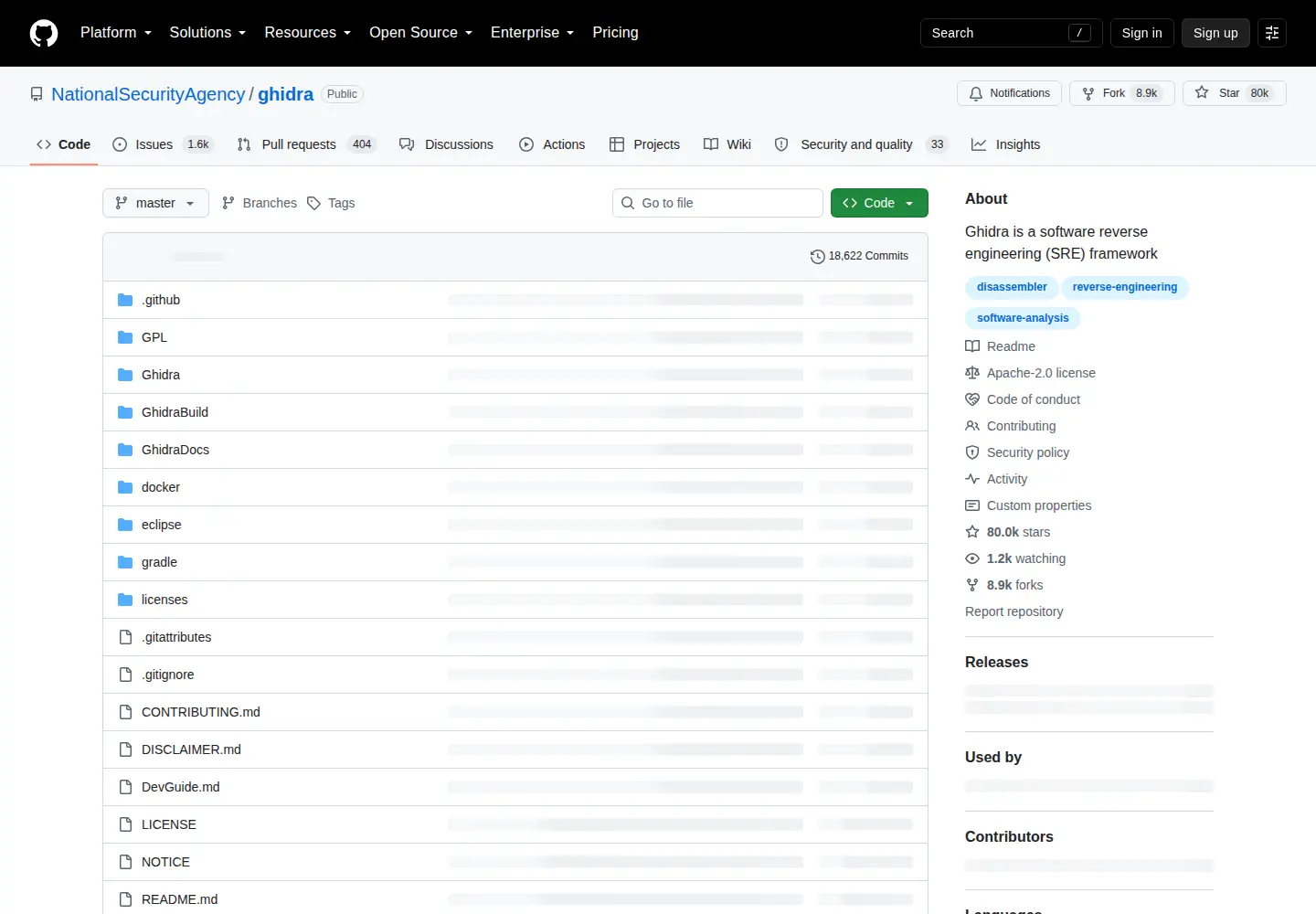Viewport: 1316px width, 914px height.
Task: Click the Notifications bell button
Action: click(1010, 93)
